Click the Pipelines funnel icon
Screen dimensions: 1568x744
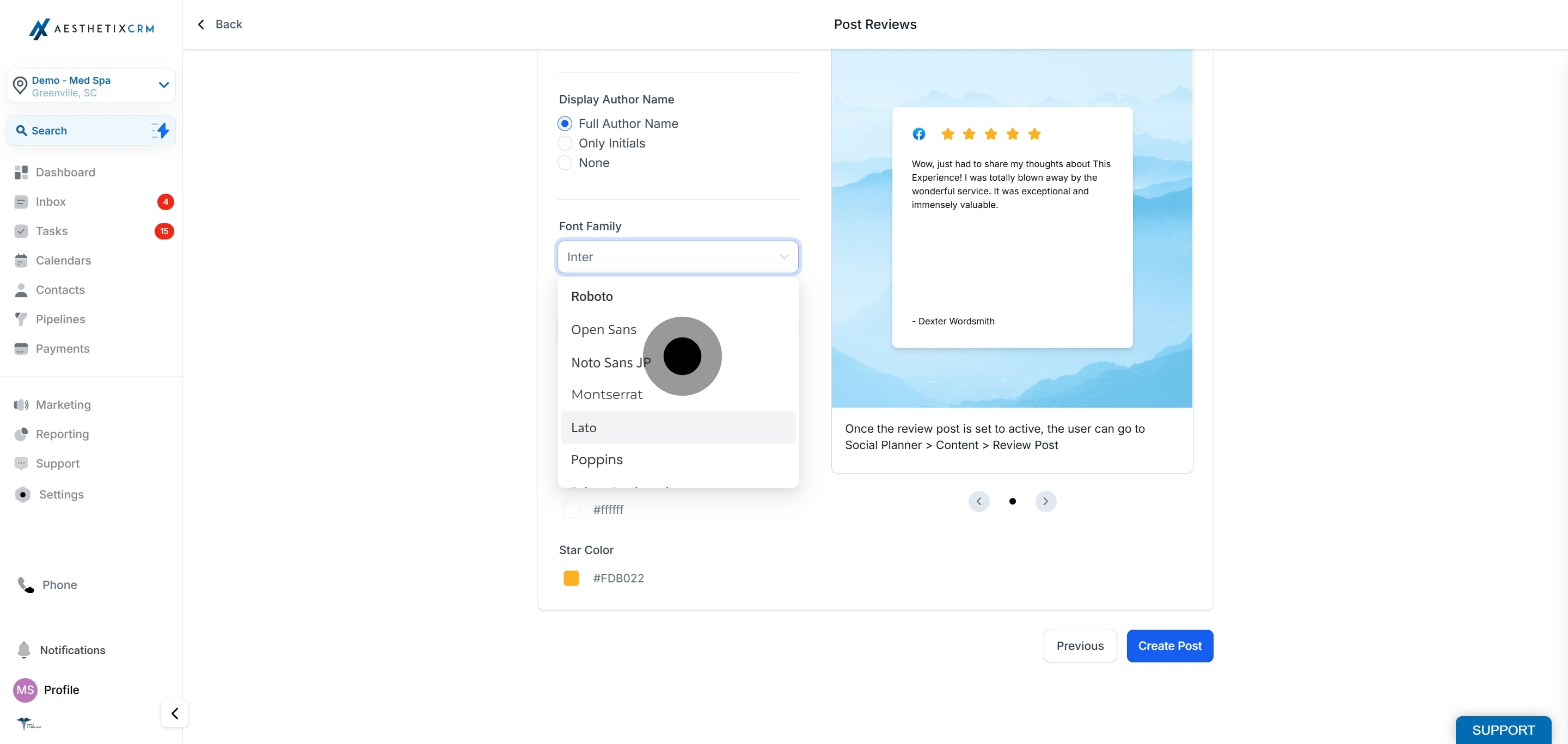tap(21, 319)
